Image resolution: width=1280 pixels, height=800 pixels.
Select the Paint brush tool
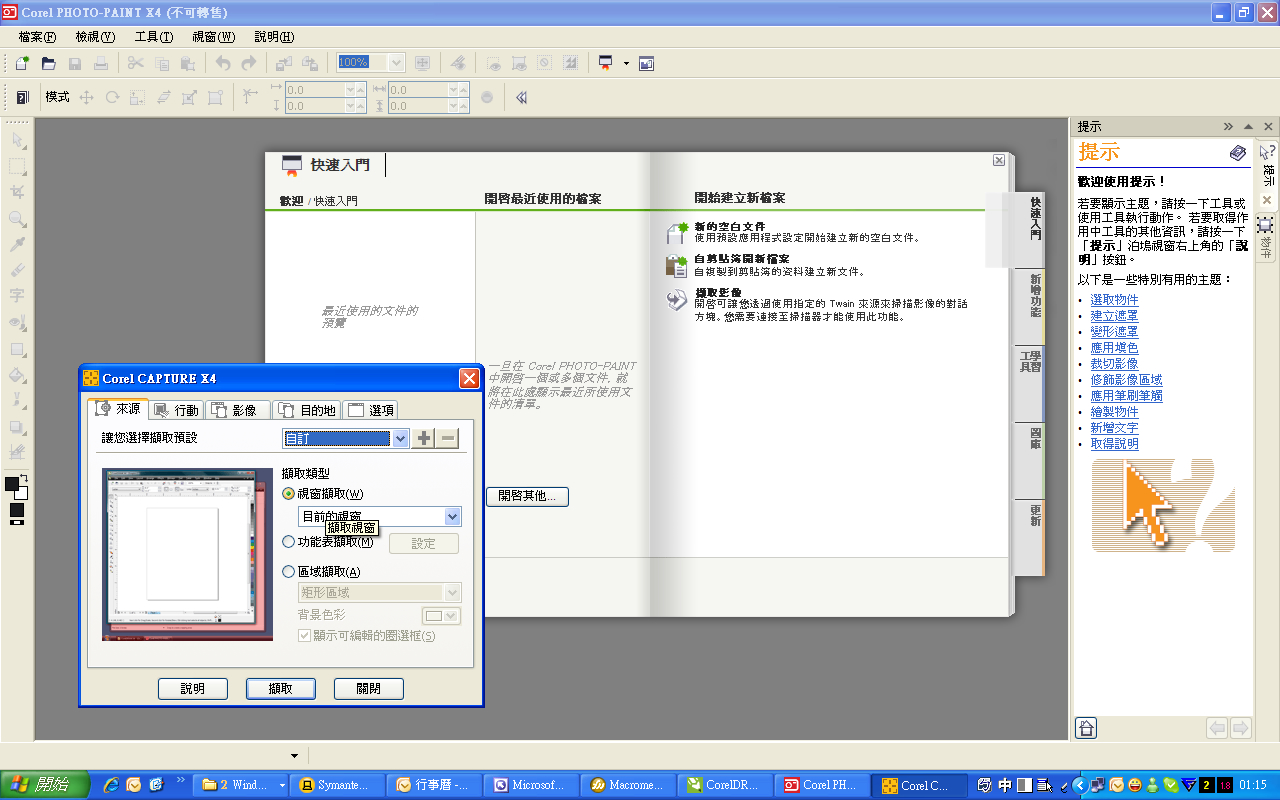click(x=17, y=401)
